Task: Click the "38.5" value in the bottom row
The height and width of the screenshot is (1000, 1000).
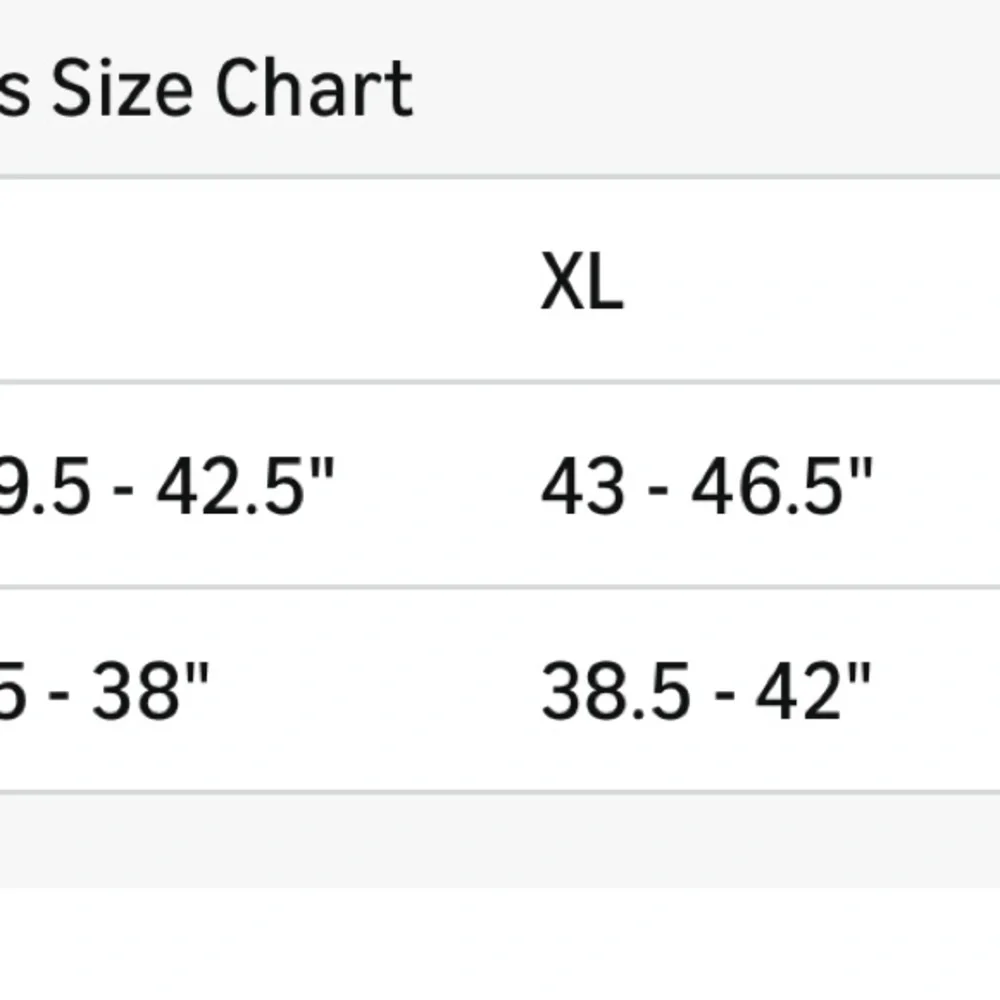Action: point(615,691)
